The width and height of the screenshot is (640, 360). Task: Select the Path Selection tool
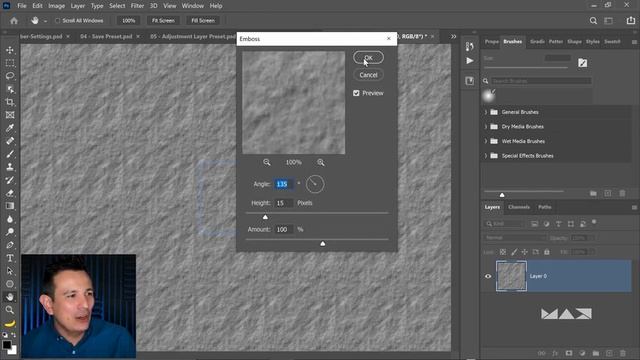click(x=10, y=271)
